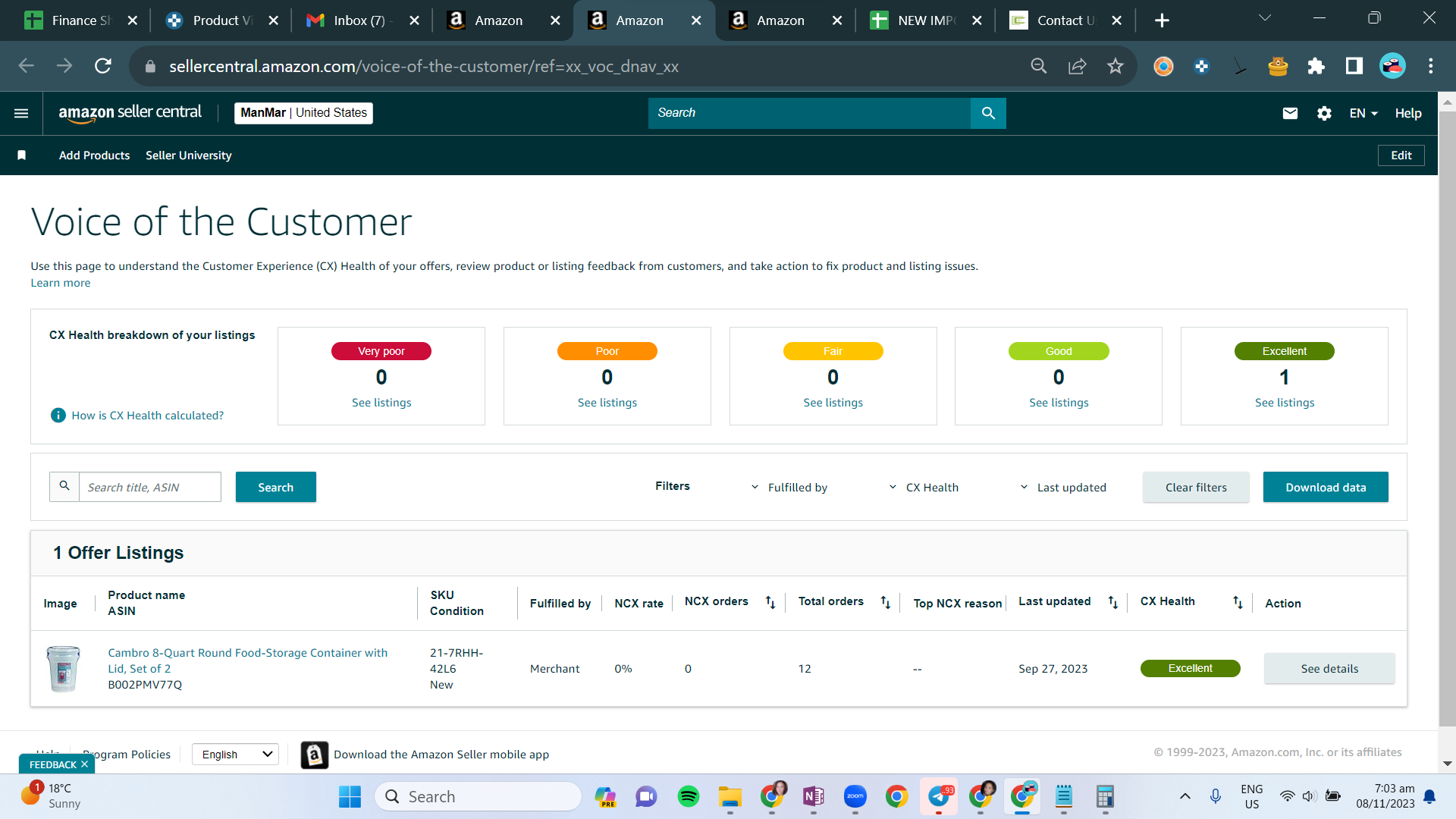Sort by Total orders column arrows
The width and height of the screenshot is (1456, 819).
(886, 602)
